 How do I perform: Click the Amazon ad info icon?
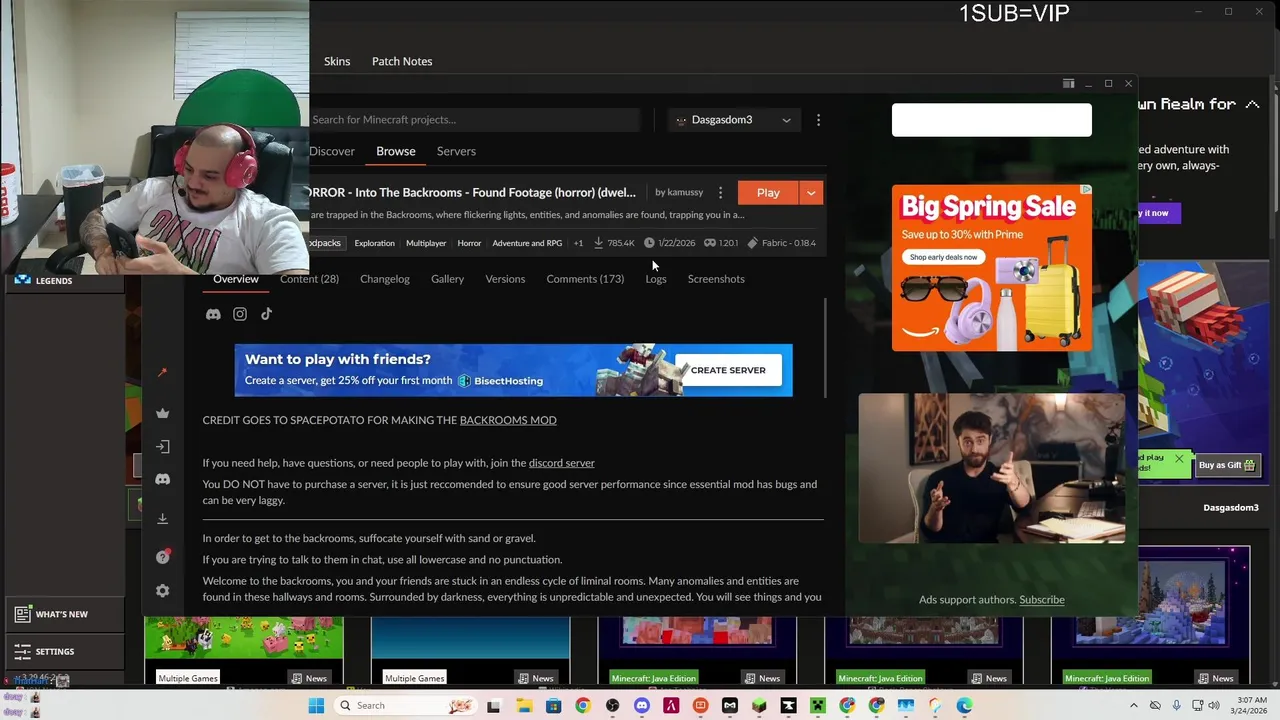pyautogui.click(x=1086, y=190)
